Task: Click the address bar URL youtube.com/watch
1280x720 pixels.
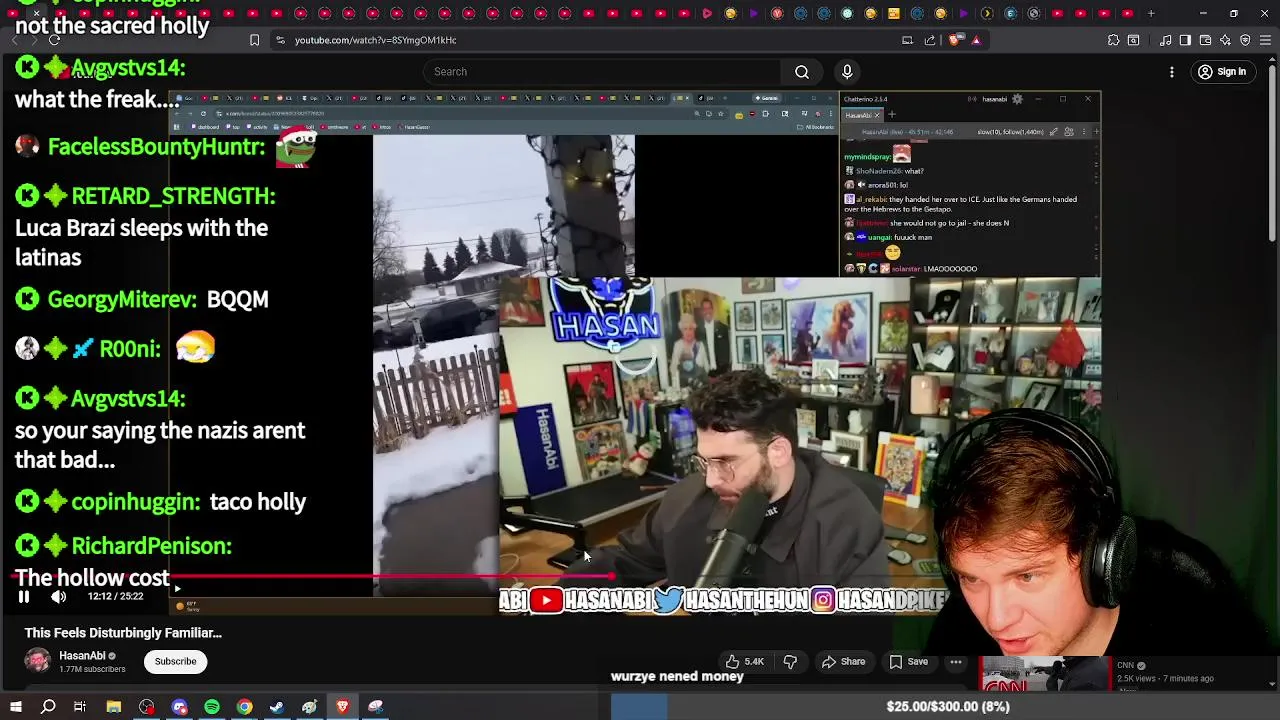Action: pyautogui.click(x=376, y=40)
